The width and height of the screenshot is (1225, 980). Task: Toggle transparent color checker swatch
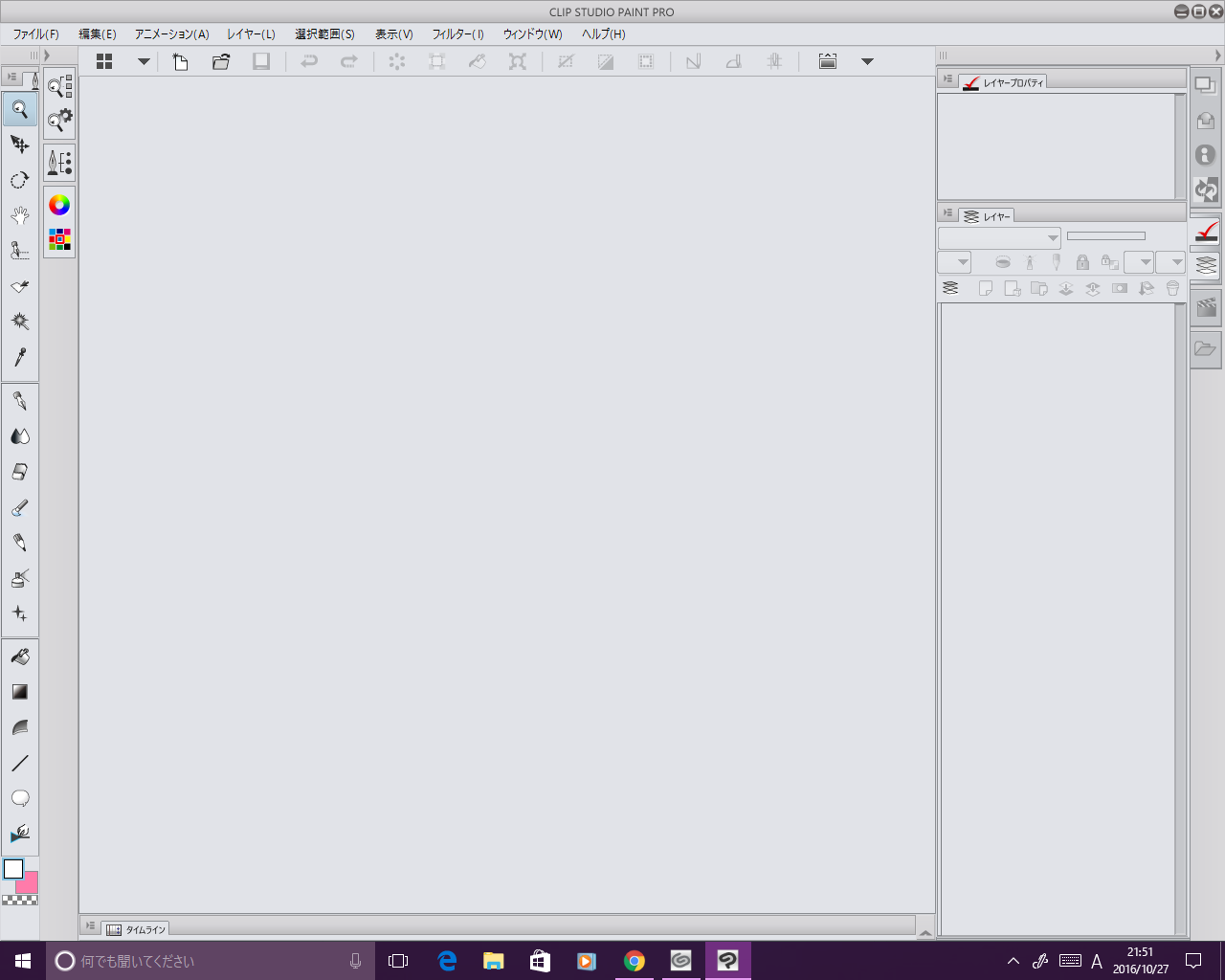coord(19,901)
